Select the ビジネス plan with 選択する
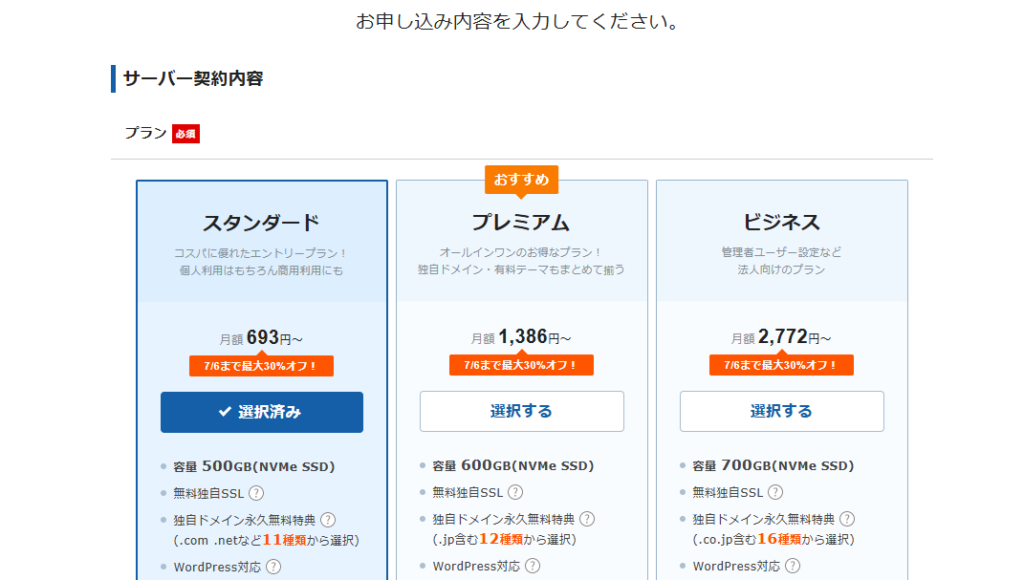 click(782, 411)
